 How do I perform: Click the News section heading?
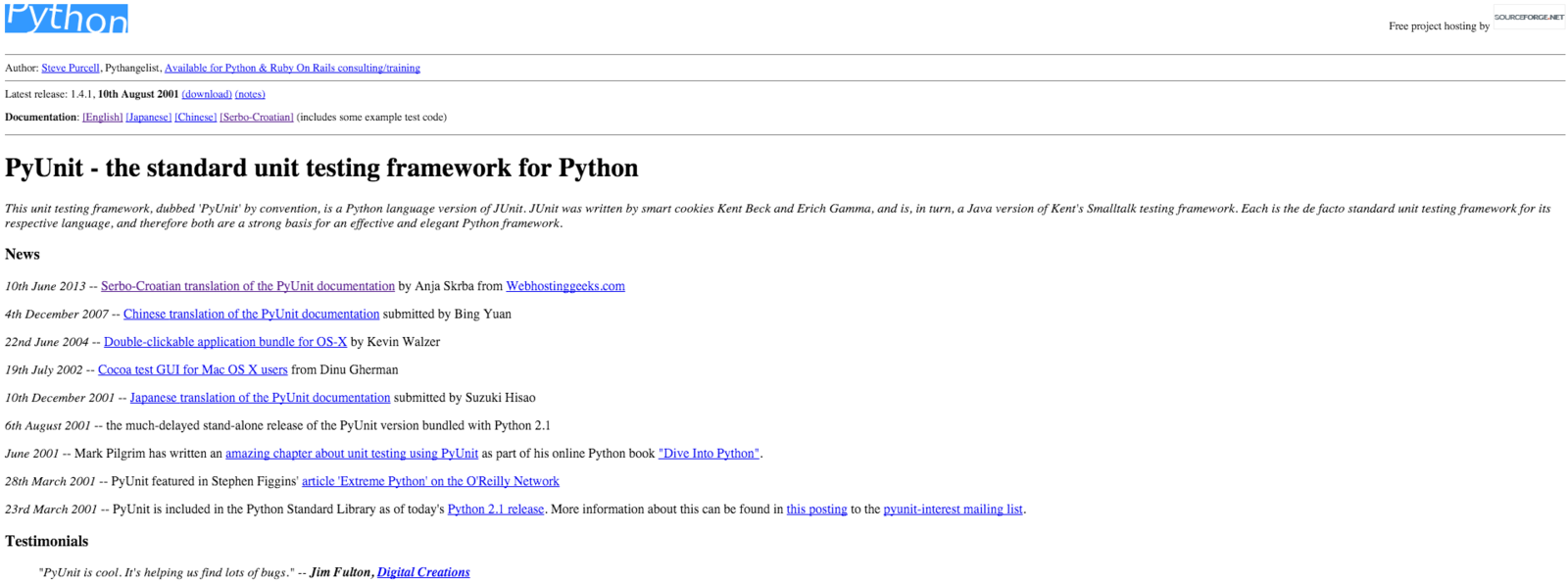click(23, 254)
